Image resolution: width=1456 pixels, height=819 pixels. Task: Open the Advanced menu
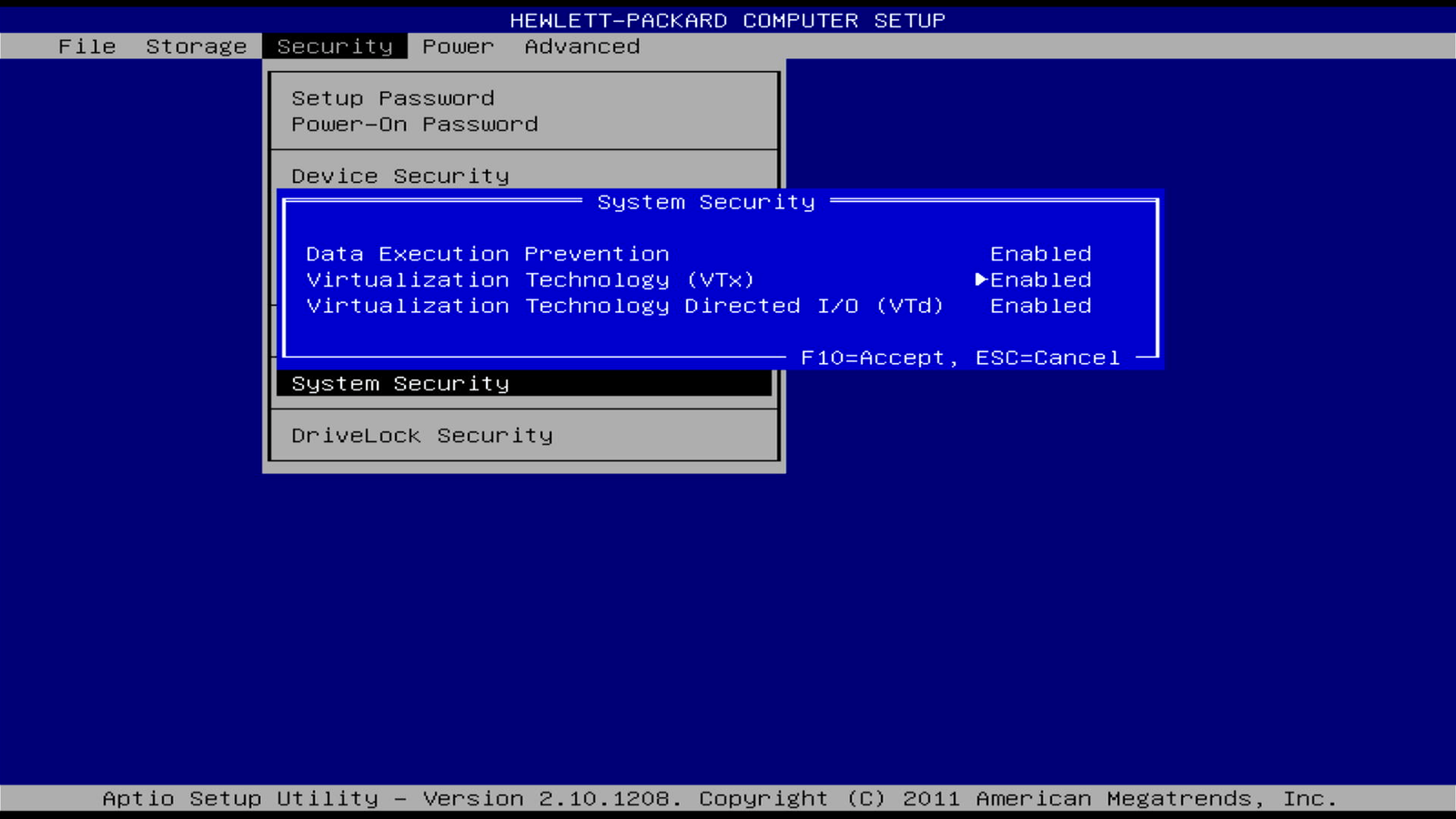pos(581,46)
